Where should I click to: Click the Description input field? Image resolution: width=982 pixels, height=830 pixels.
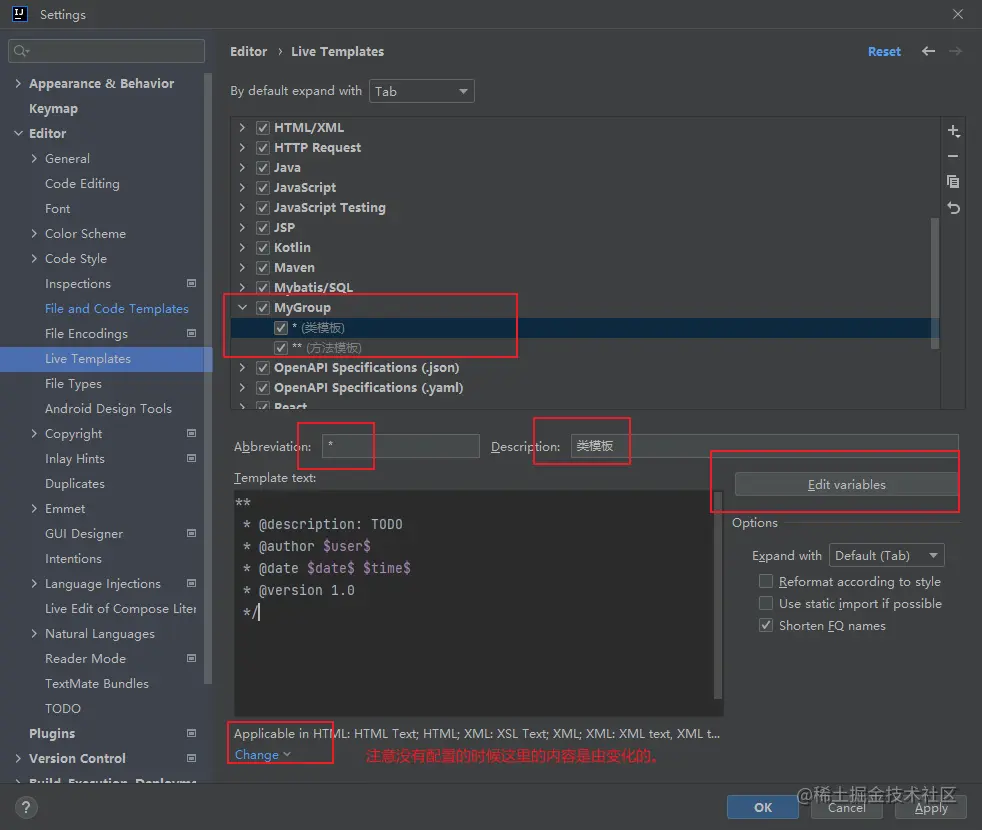764,446
